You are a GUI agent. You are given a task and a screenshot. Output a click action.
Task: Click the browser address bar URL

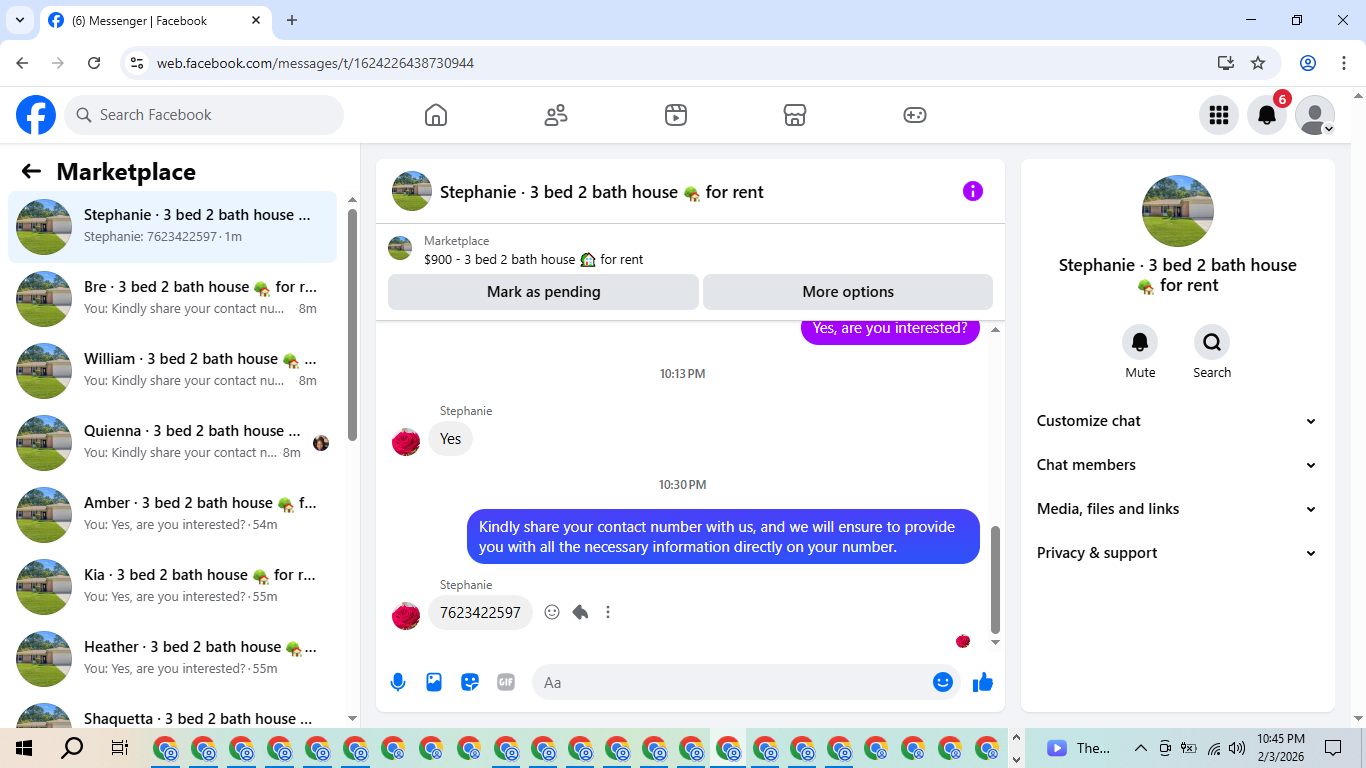tap(315, 63)
